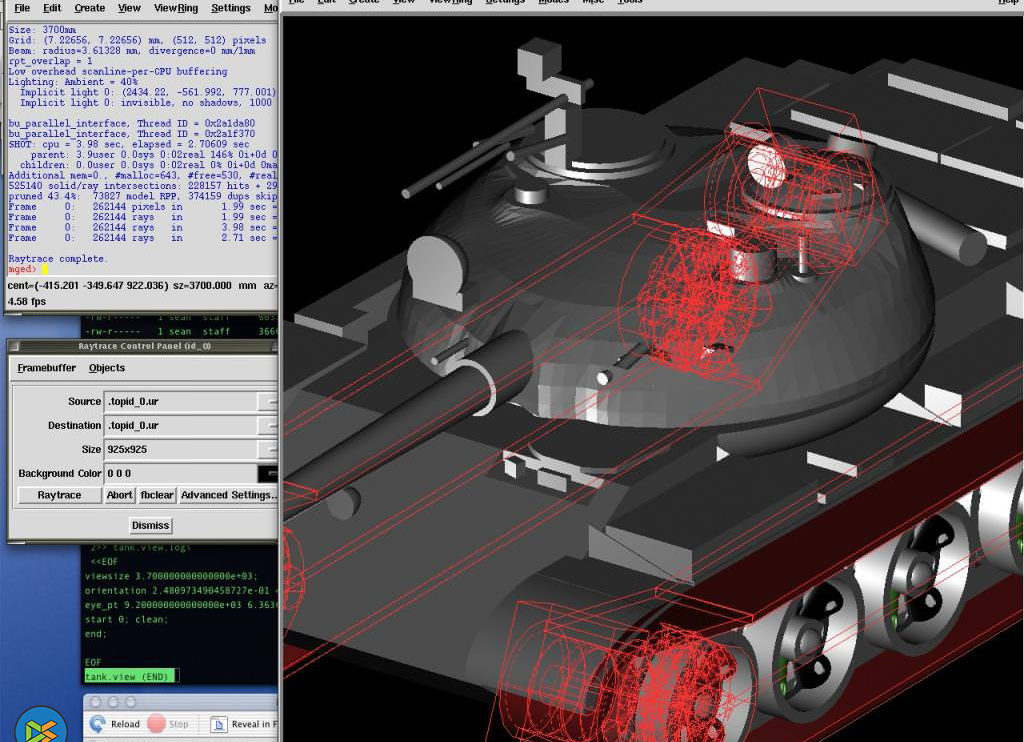Click the Reload icon in the toolbar
This screenshot has width=1024, height=742.
[x=98, y=724]
